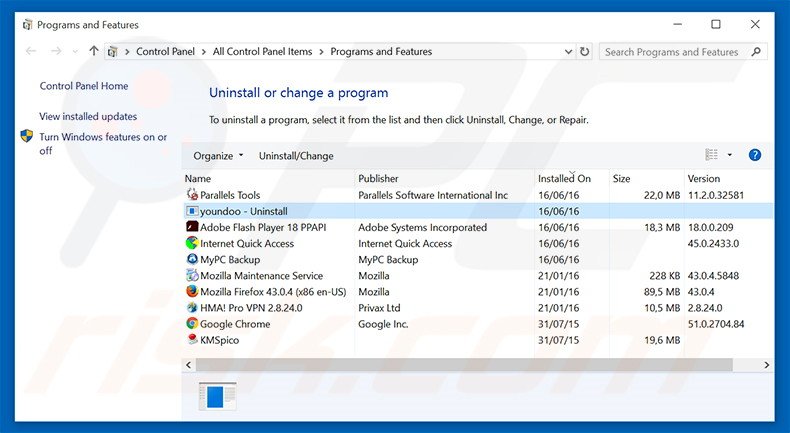The image size is (790, 433).
Task: Click the HMA! Pro VPN icon
Action: [x=192, y=307]
